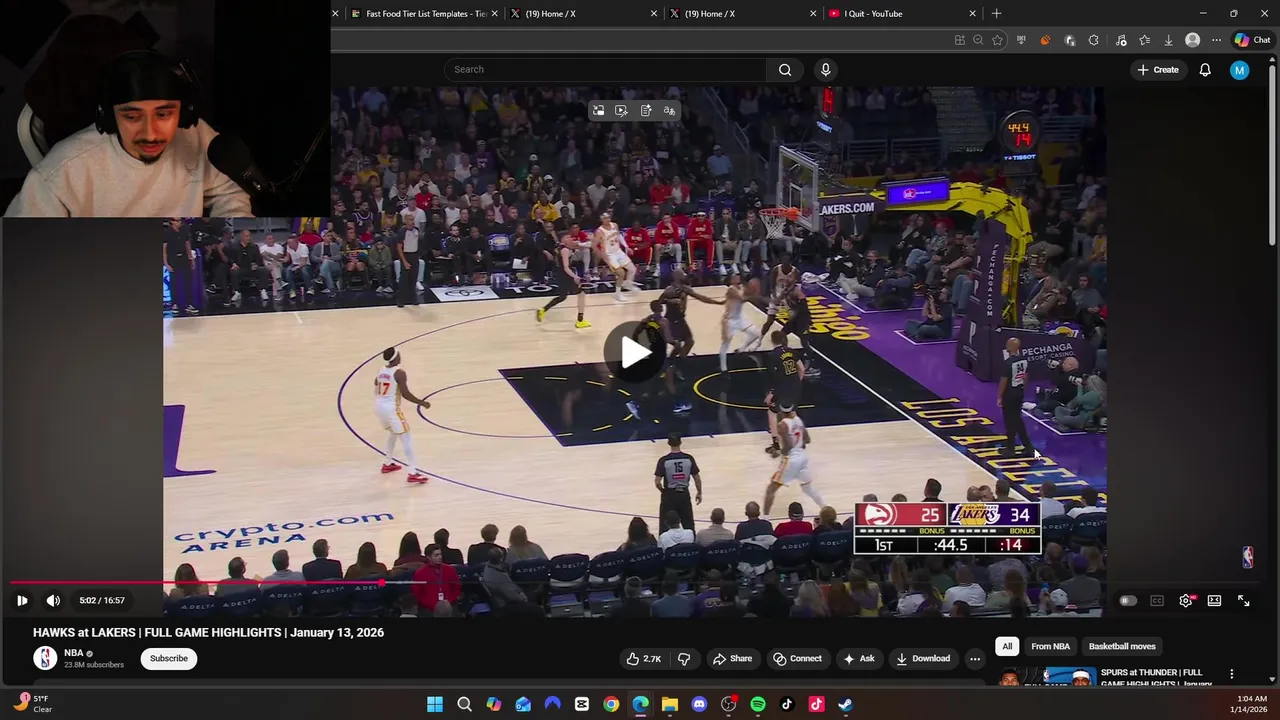The height and width of the screenshot is (720, 1280).
Task: Open the taskbar clock showing 1:04 AM
Action: (x=1251, y=704)
